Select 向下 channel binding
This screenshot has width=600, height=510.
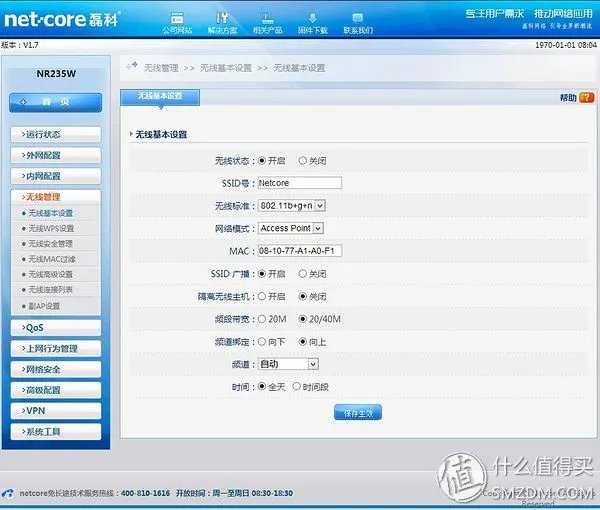262,342
